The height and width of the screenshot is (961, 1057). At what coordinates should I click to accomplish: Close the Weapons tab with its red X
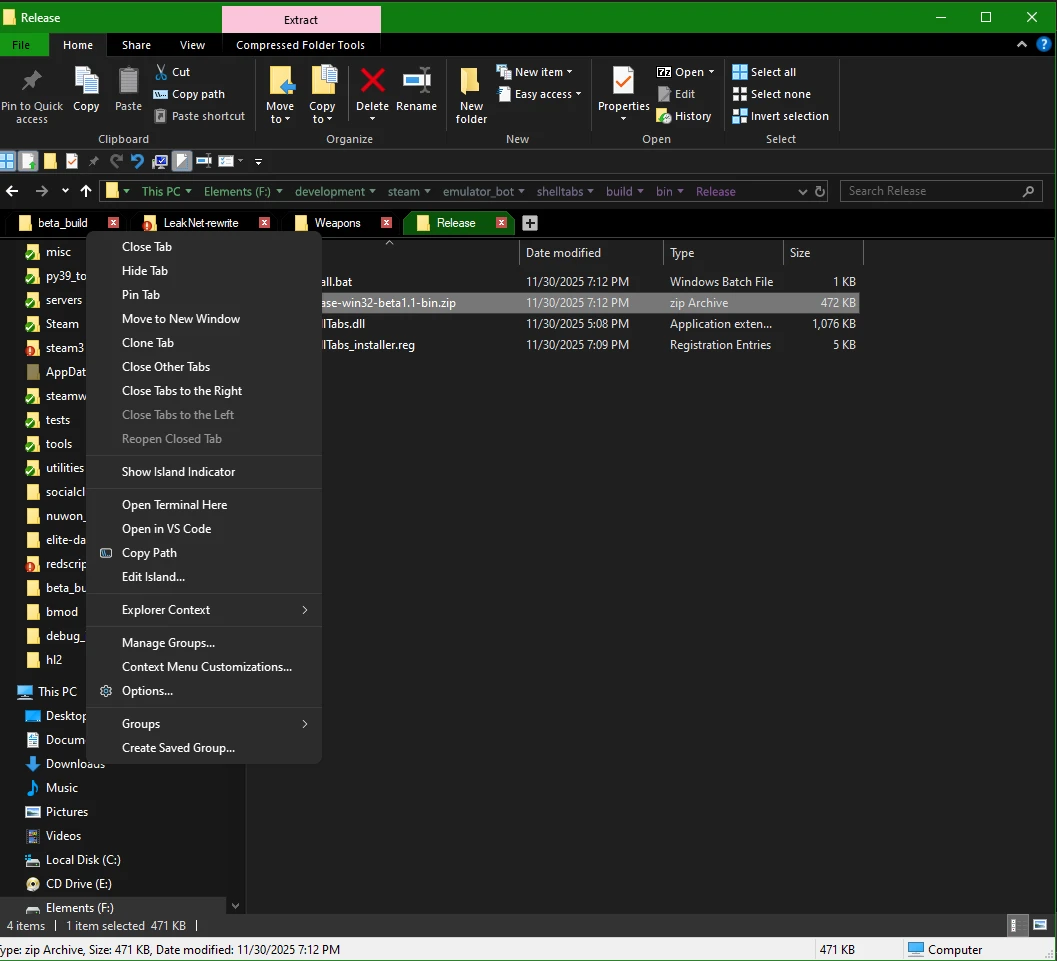click(386, 222)
